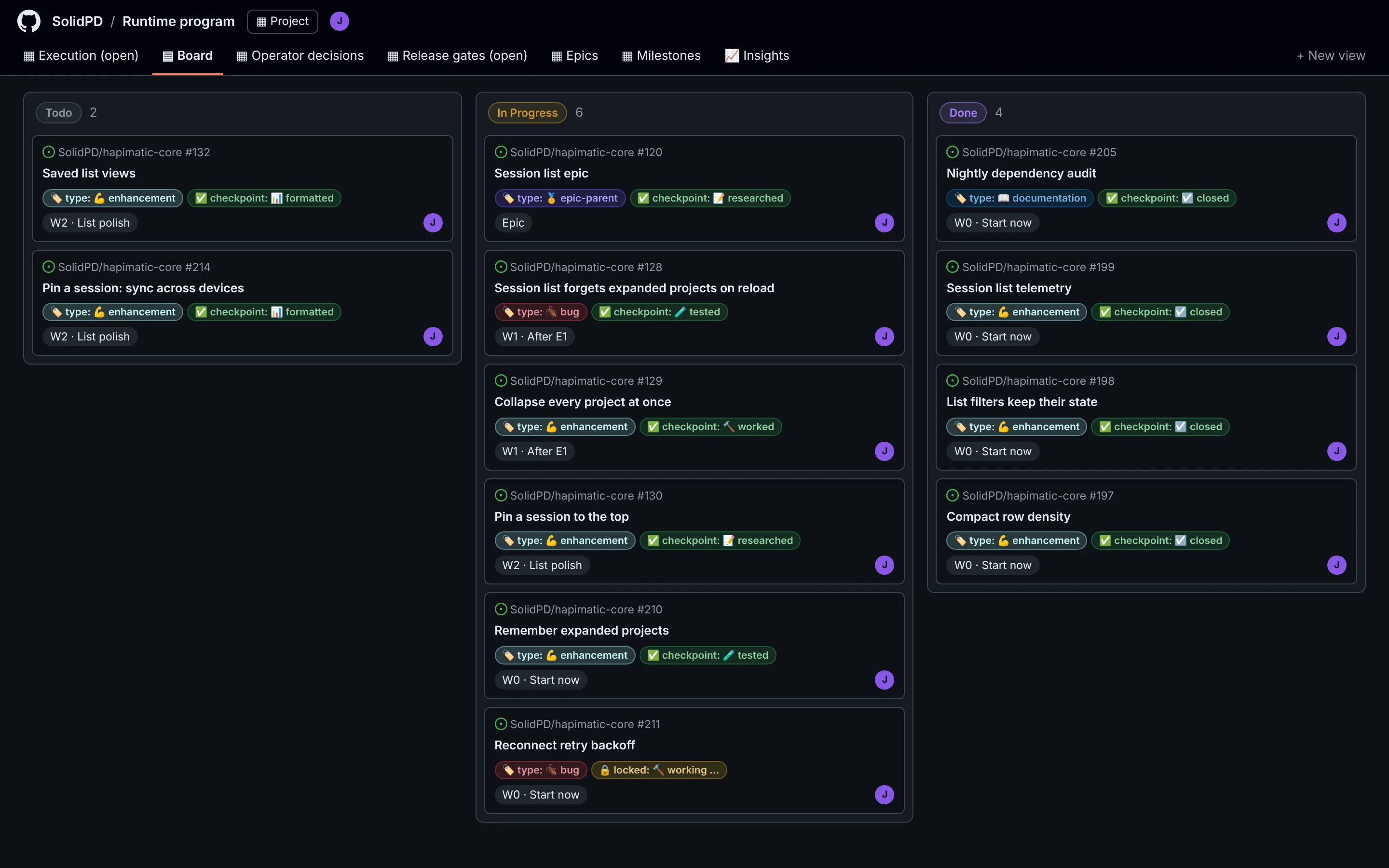Screen dimensions: 1389x868
Task: Click assignee avatar on Nightly dependency audit card
Action: coord(1337,223)
